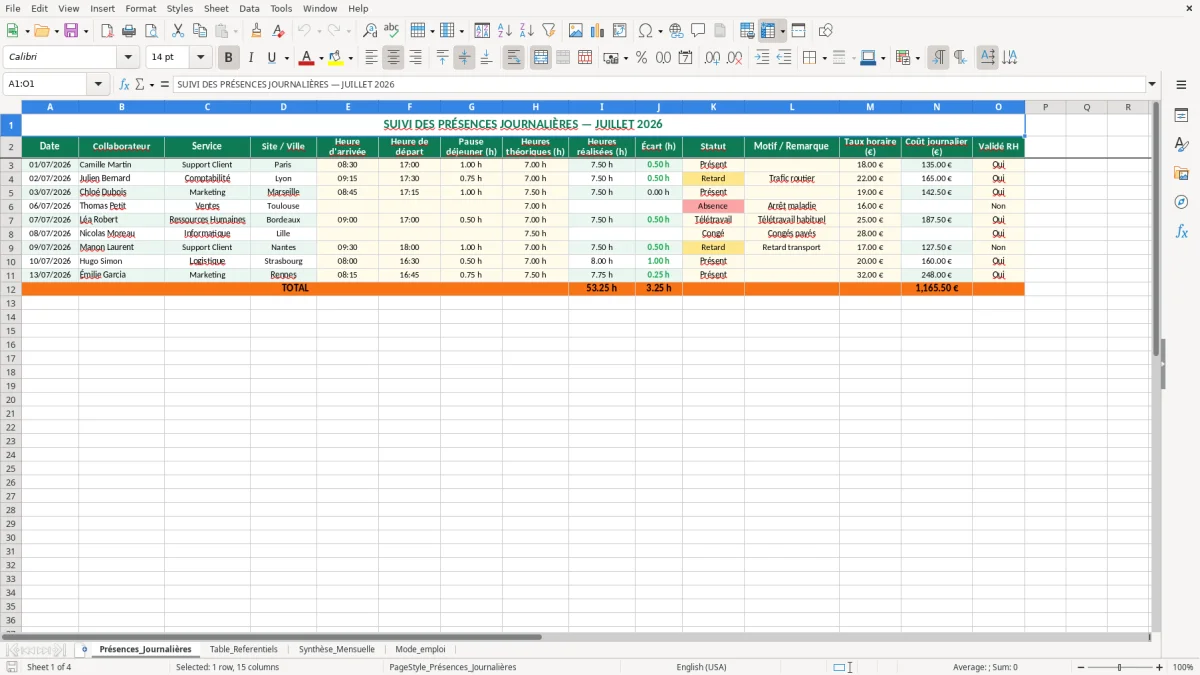
Task: Click the Clear Direct Formatting icon
Action: pos(278,31)
